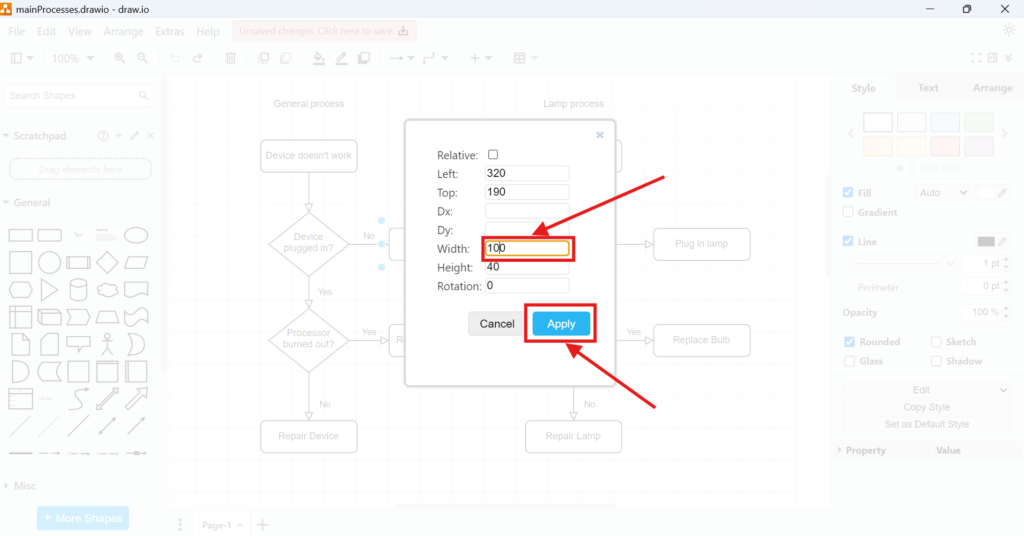
Task: Click the zoom in magnifier icon
Action: [x=120, y=59]
